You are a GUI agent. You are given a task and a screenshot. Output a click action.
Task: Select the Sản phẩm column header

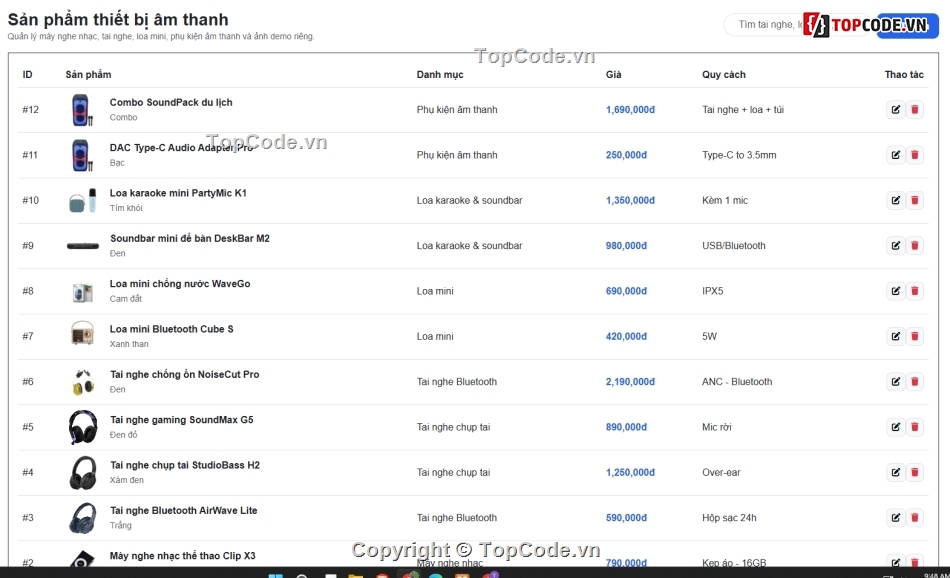[x=88, y=75]
